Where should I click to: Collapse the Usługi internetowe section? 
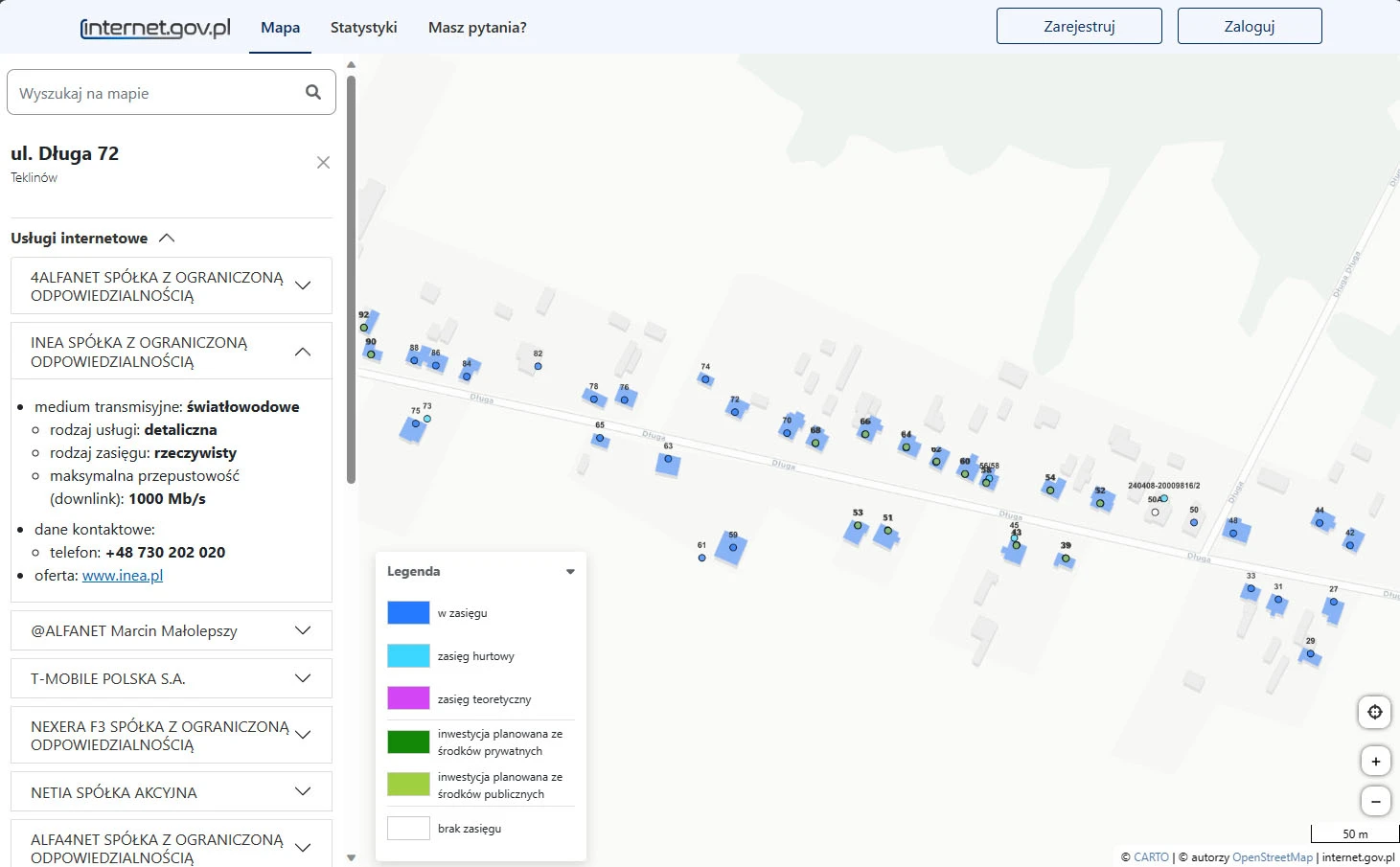[x=167, y=238]
